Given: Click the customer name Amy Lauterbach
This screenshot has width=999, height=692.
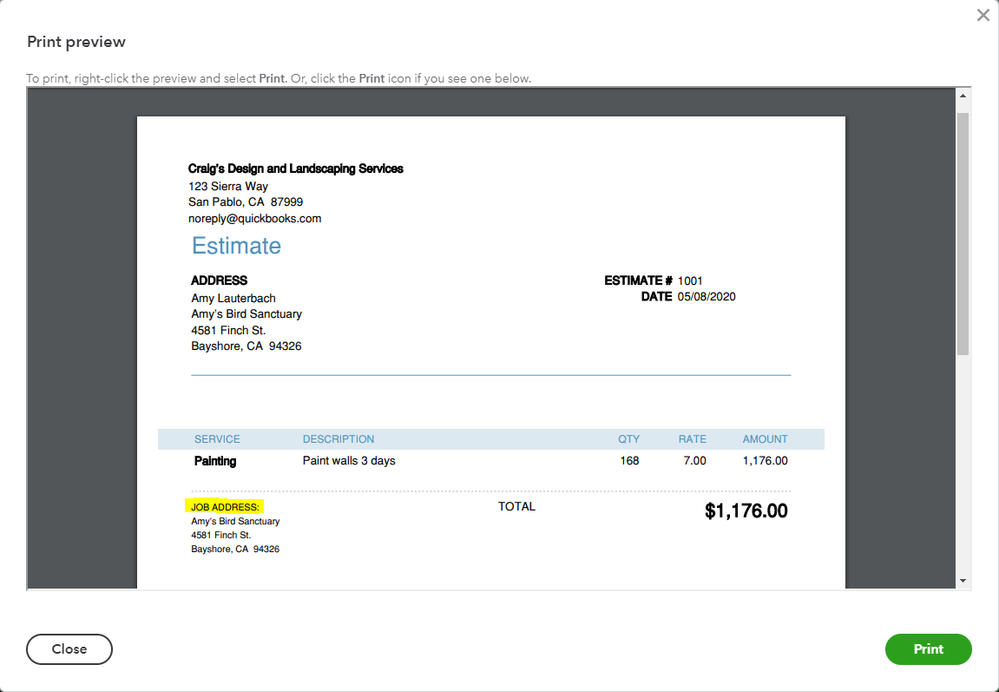Looking at the screenshot, I should point(233,298).
